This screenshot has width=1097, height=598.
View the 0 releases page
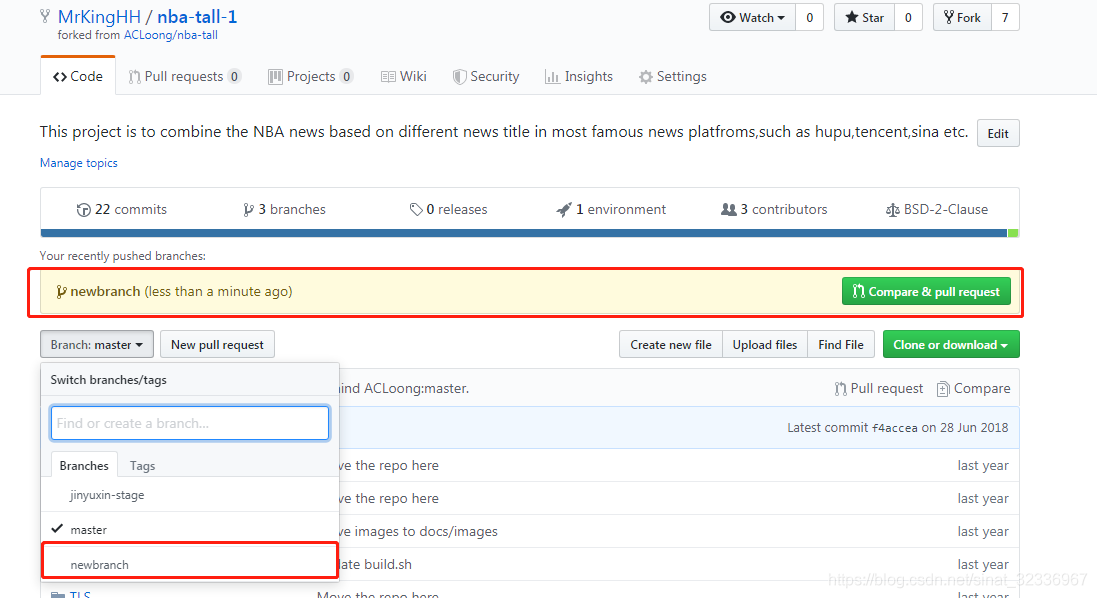(x=448, y=209)
